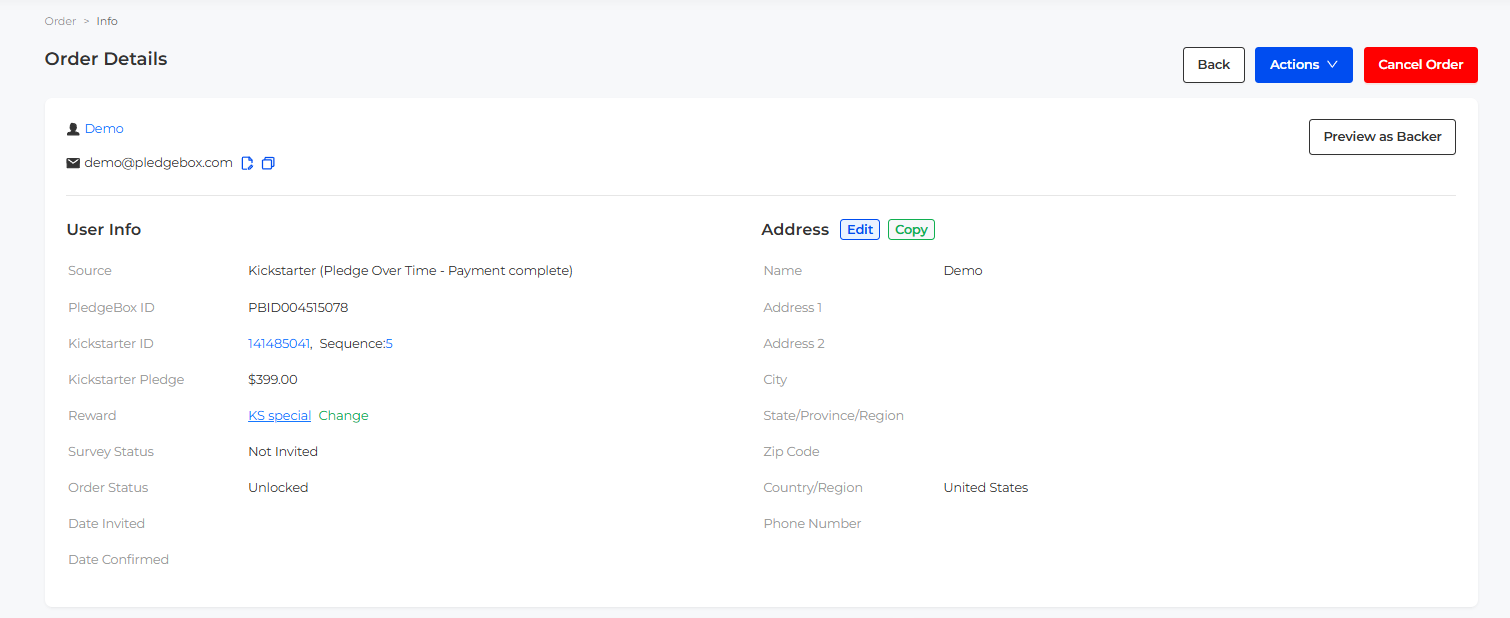Click Info in the breadcrumb trail
The width and height of the screenshot is (1510, 618).
107,21
